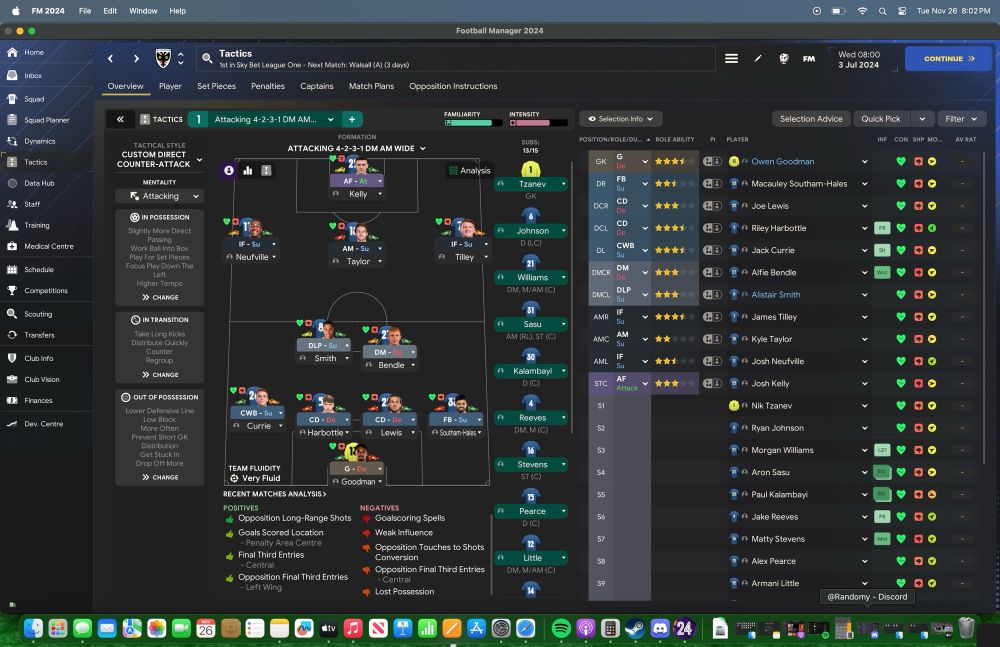1000x647 pixels.
Task: Toggle player instructions icon for Kyle Taylor
Action: click(x=712, y=339)
